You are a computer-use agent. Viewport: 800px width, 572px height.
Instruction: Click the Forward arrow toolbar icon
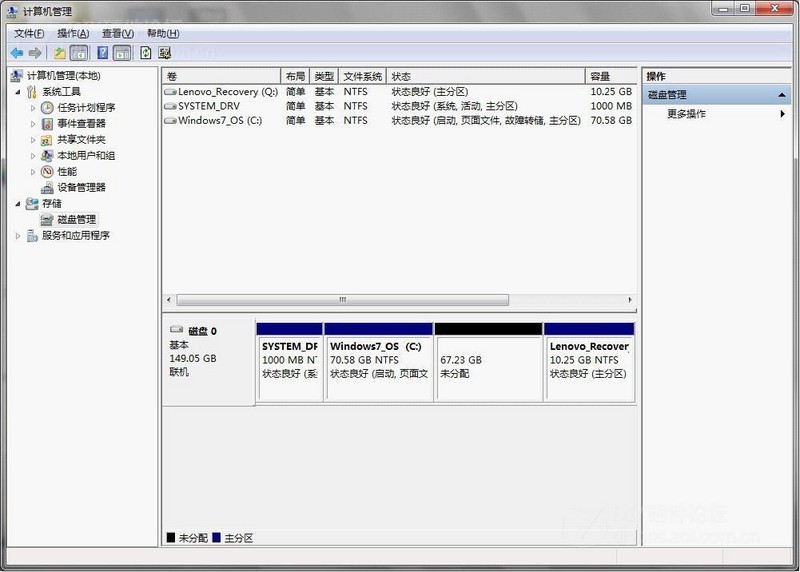[x=35, y=53]
